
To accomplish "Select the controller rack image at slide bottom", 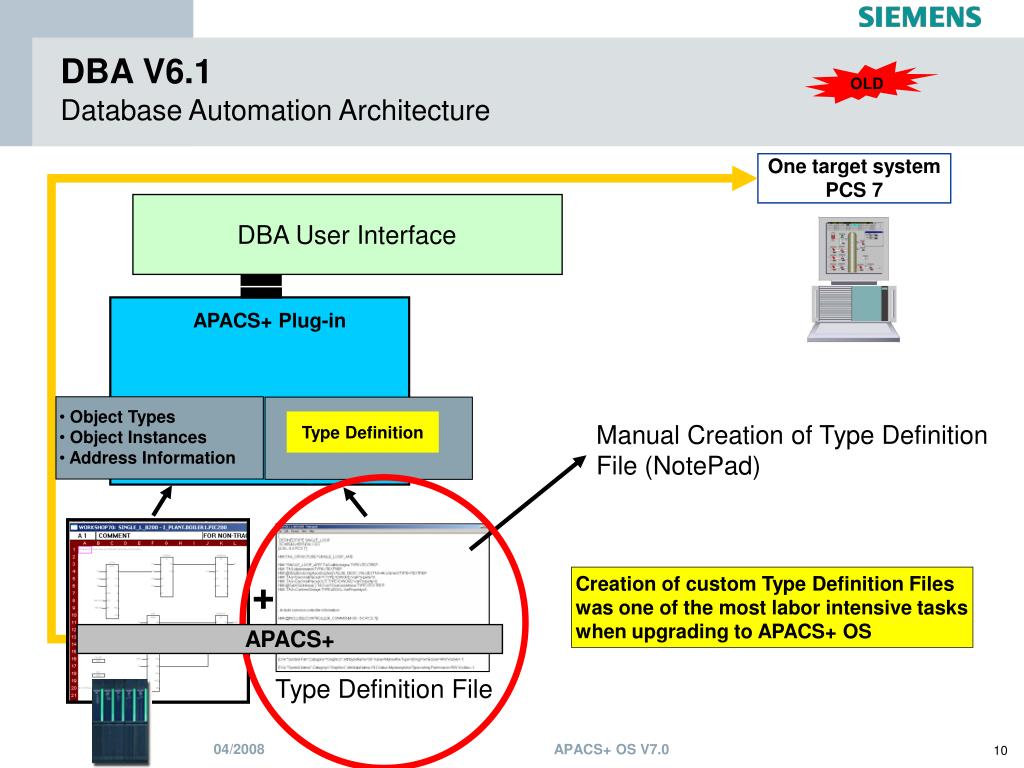I will coord(121,722).
